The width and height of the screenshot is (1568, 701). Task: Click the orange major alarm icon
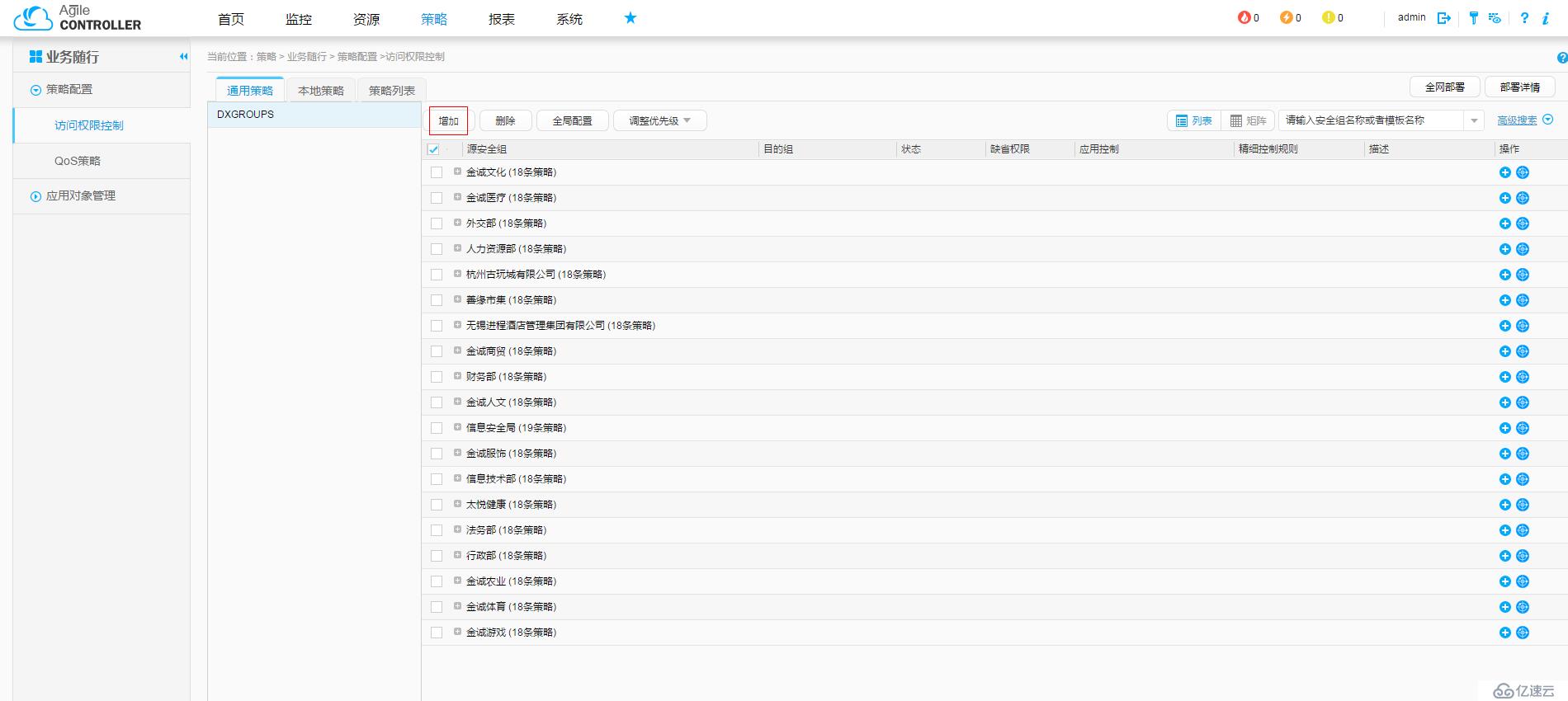point(1286,17)
